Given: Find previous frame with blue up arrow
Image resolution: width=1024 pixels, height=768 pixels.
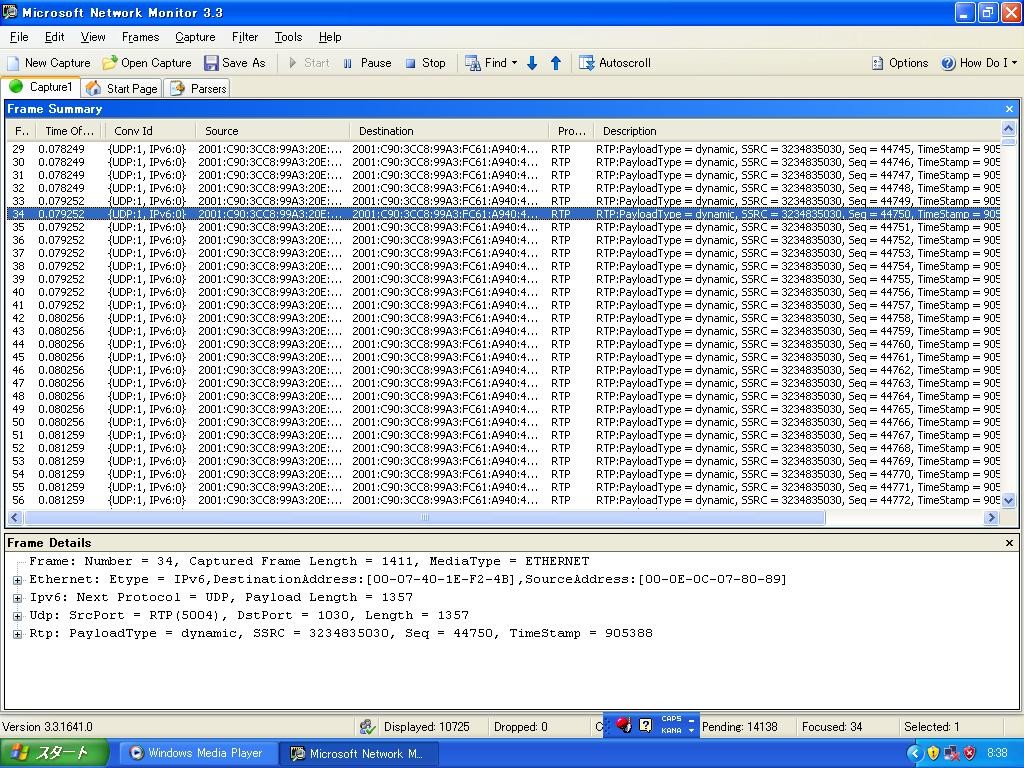Looking at the screenshot, I should pyautogui.click(x=556, y=63).
